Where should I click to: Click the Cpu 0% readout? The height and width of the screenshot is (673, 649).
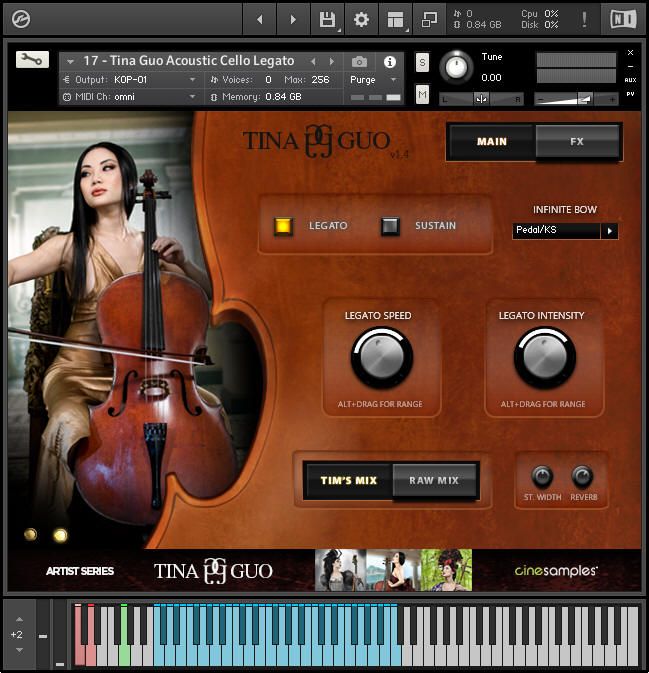pos(540,14)
